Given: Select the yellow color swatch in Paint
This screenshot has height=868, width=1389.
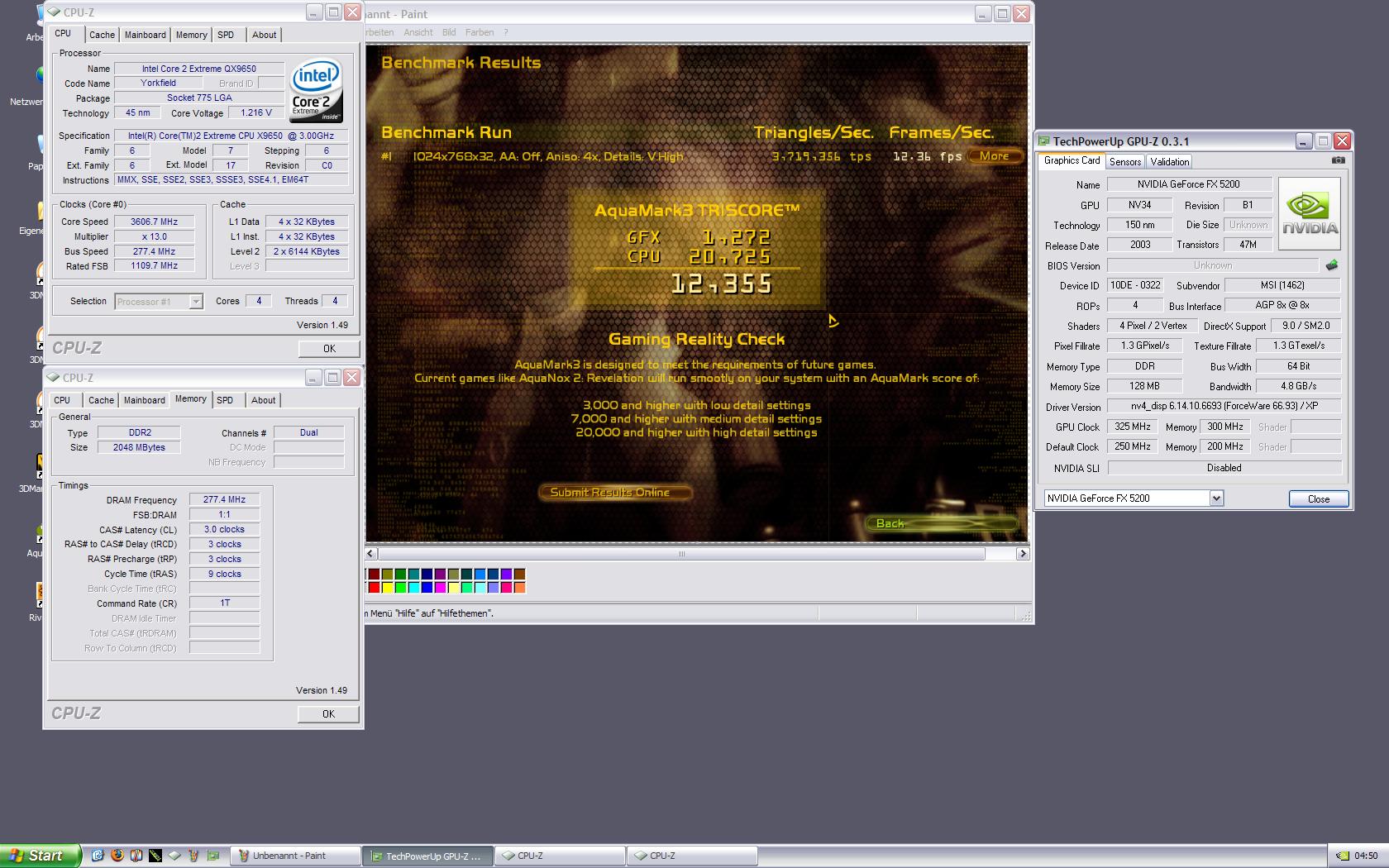Looking at the screenshot, I should pos(388,588).
